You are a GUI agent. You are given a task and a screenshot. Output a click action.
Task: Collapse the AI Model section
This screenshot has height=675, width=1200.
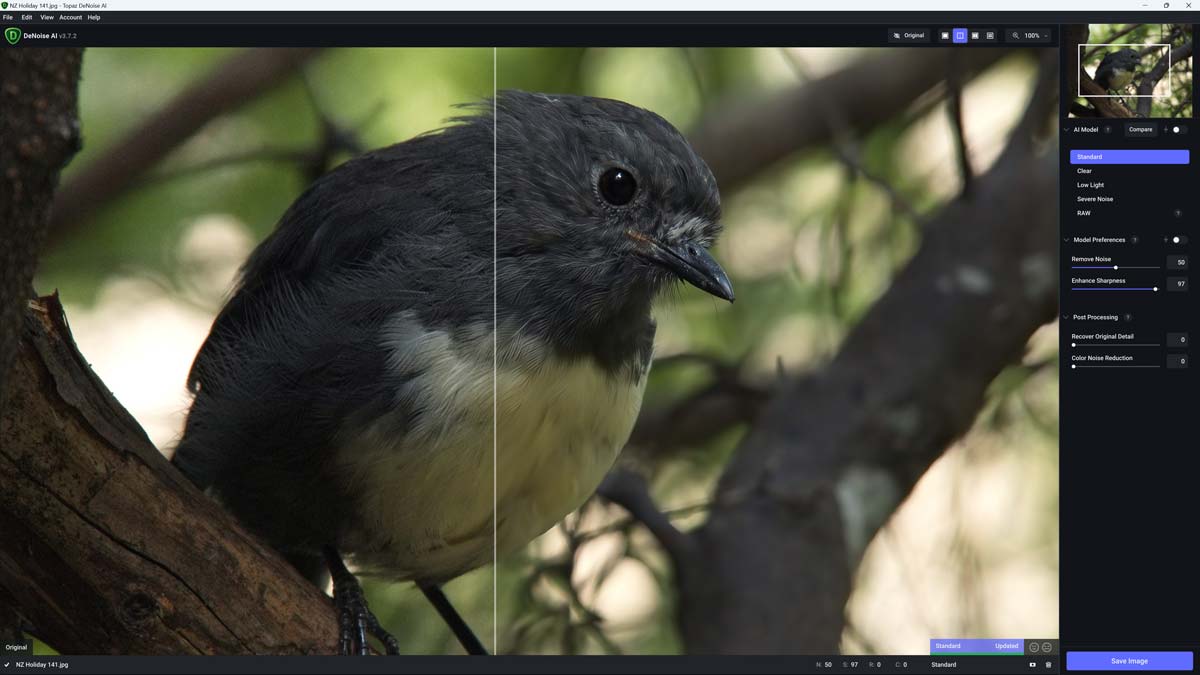[x=1065, y=129]
